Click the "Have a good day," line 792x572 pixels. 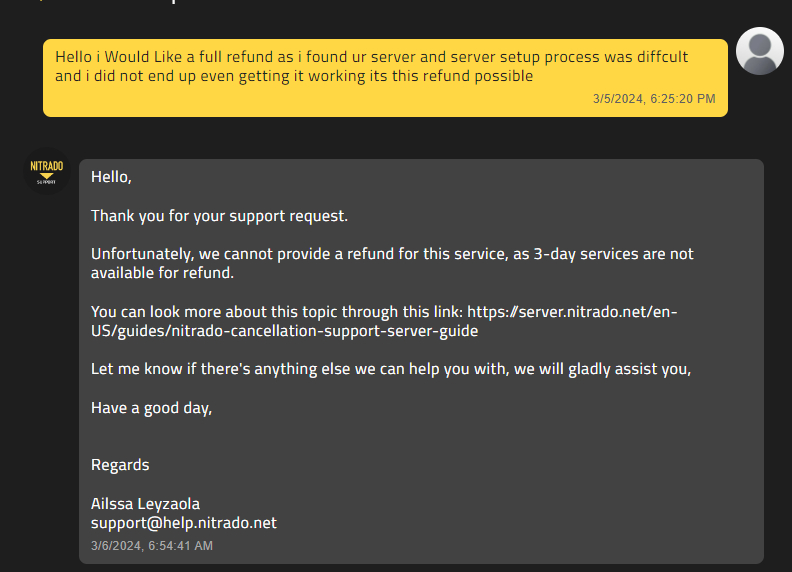(x=151, y=408)
